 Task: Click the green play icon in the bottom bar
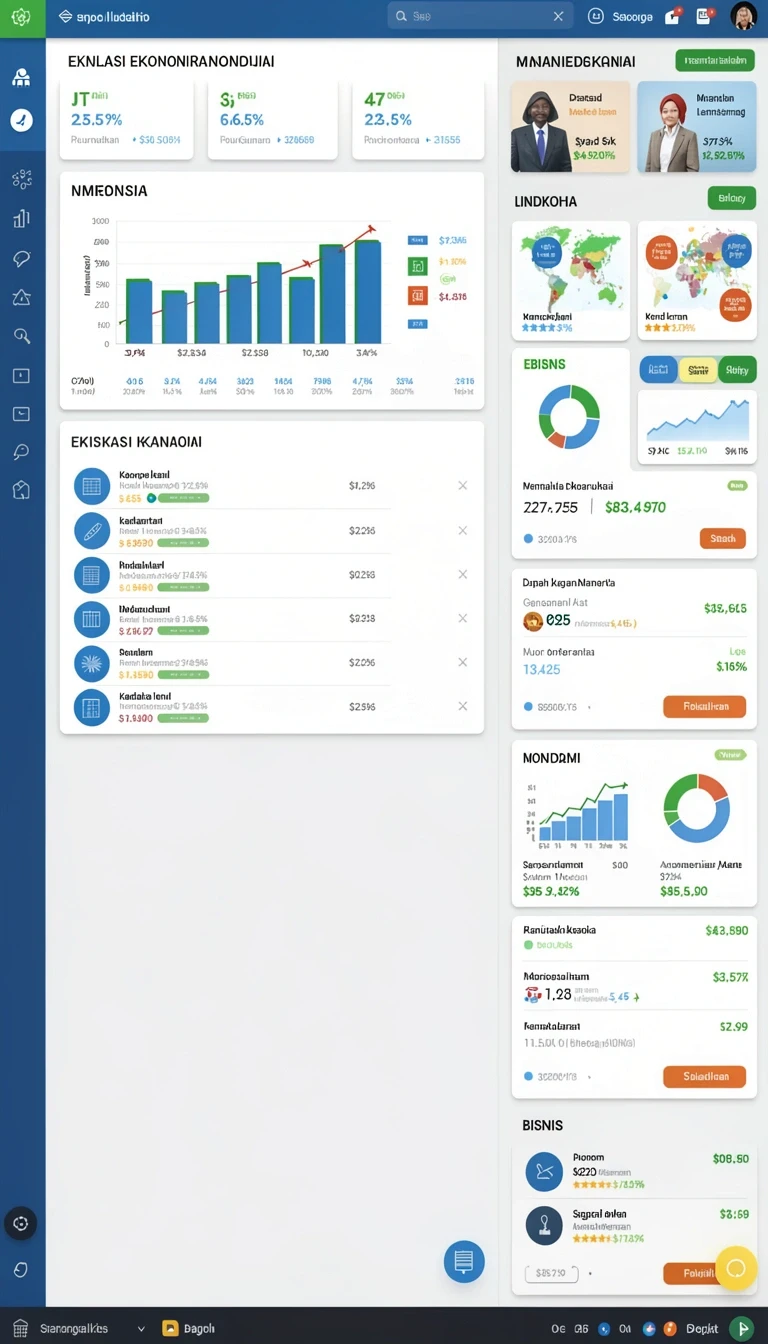741,1328
